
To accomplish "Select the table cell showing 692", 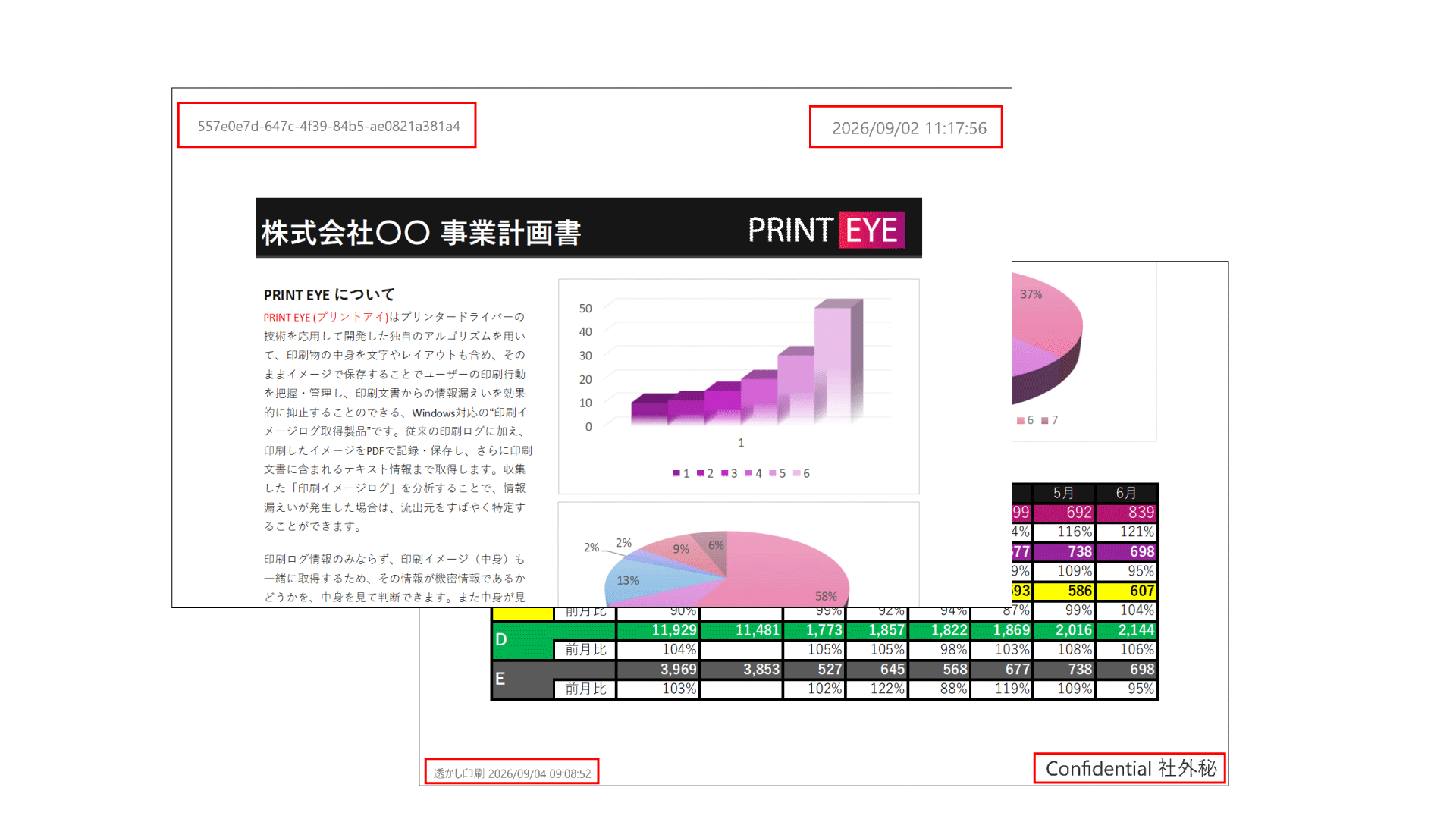I will pyautogui.click(x=1064, y=513).
